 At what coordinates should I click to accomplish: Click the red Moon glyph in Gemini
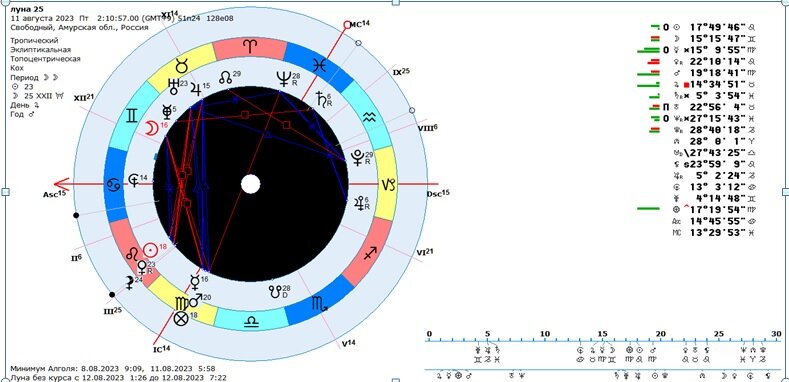coord(151,128)
